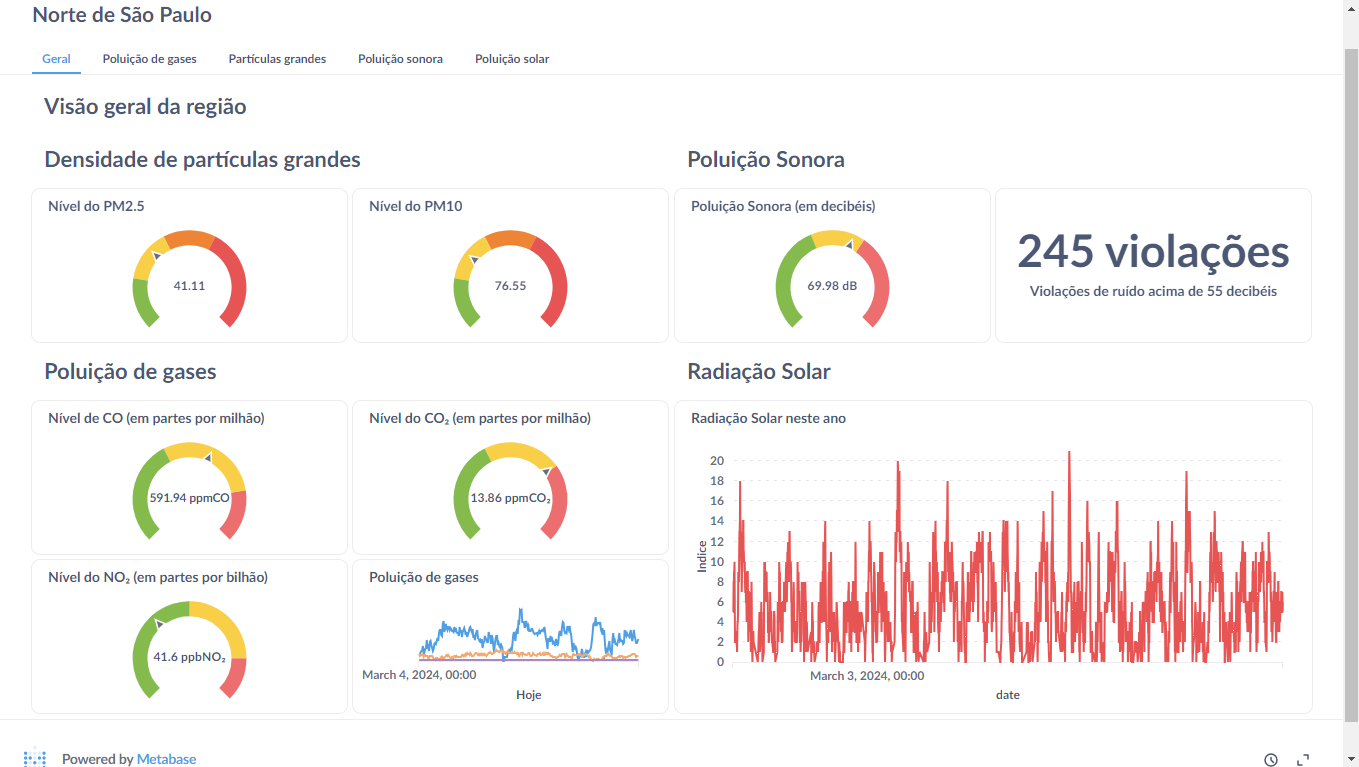The width and height of the screenshot is (1359, 767).
Task: Click the Radiação Solar section heading
Action: tap(759, 372)
